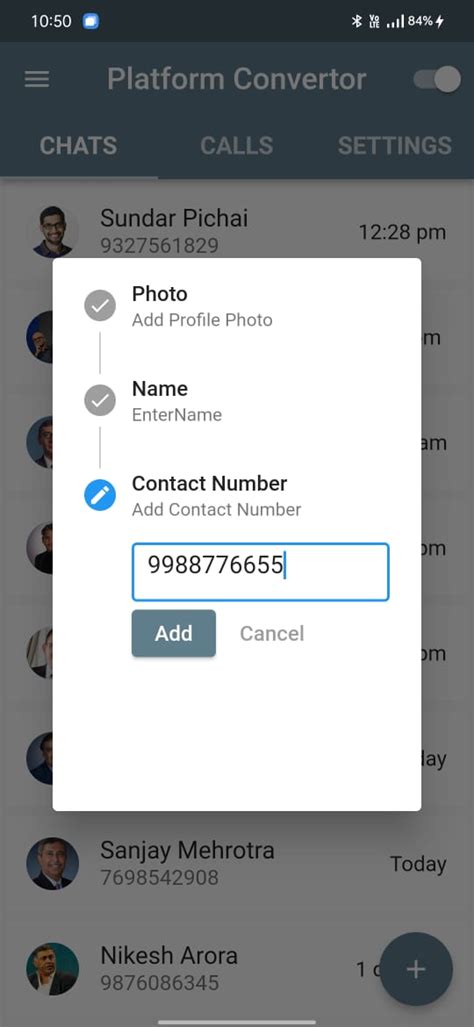
Task: Click the Contact Number pencil edit icon
Action: click(100, 496)
